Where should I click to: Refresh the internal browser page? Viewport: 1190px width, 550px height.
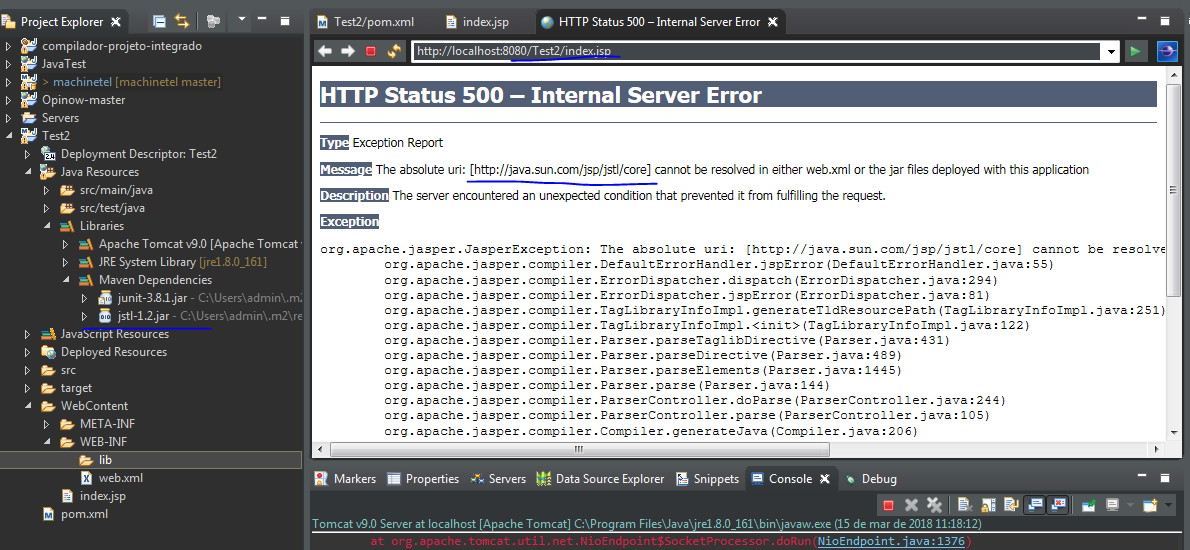tap(393, 52)
